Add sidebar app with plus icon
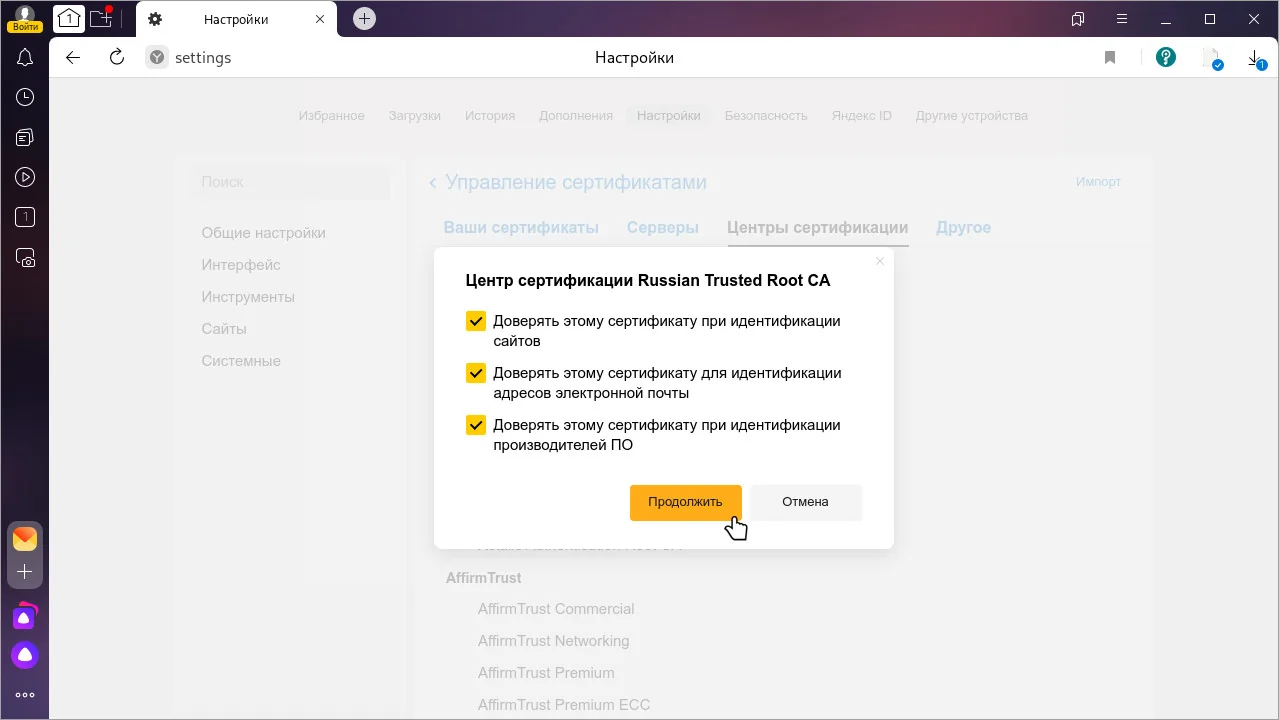1279x720 pixels. [25, 571]
